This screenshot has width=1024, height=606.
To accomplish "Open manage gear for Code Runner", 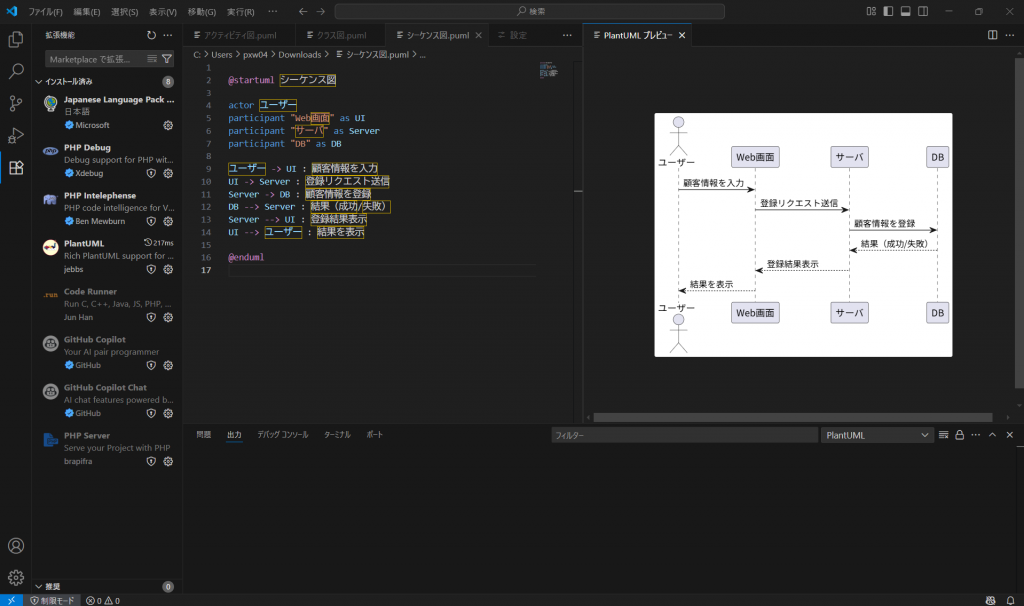I will [168, 317].
